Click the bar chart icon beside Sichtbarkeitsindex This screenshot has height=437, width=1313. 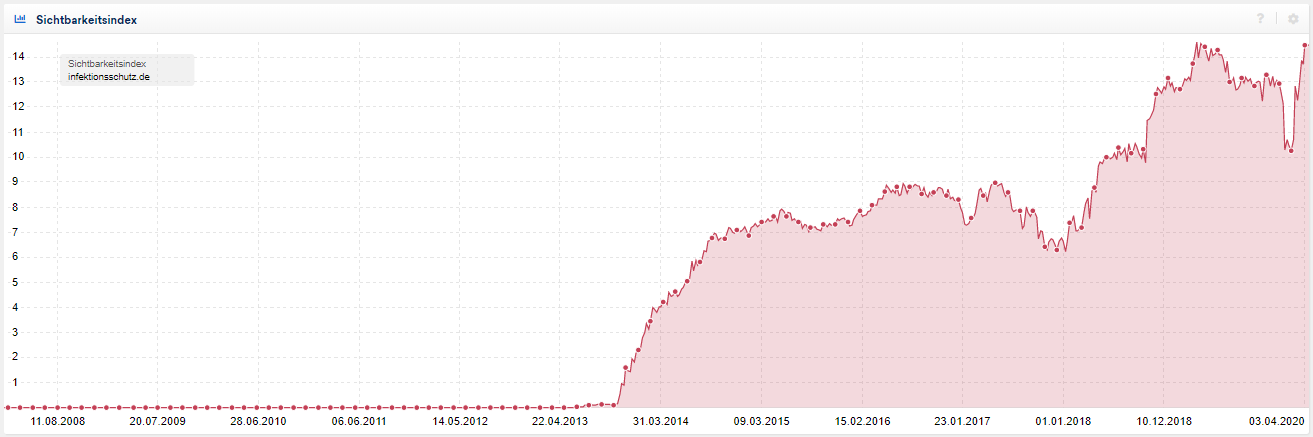(x=20, y=19)
